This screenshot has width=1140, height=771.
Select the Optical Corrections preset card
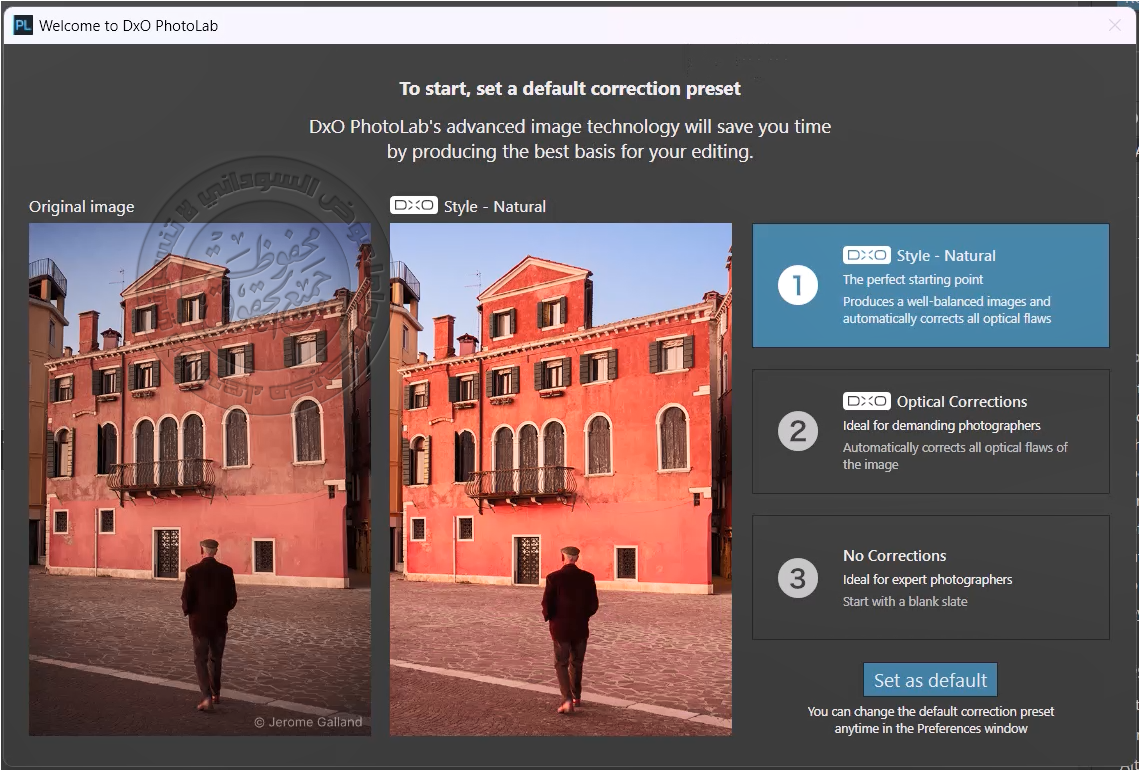(x=931, y=431)
